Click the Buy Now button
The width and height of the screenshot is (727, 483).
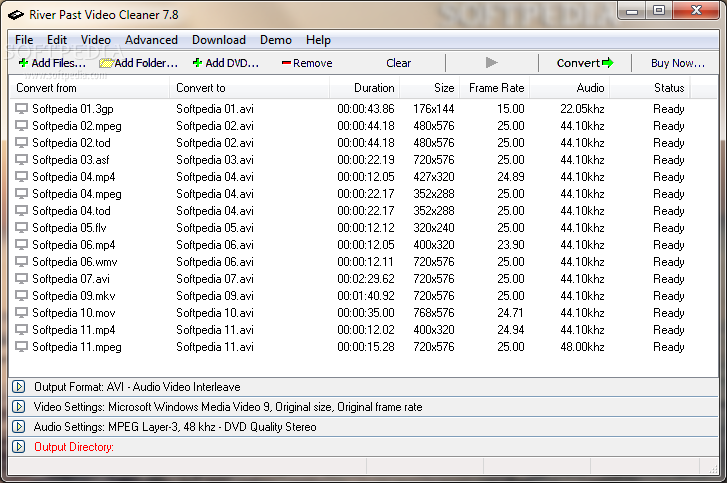(677, 63)
